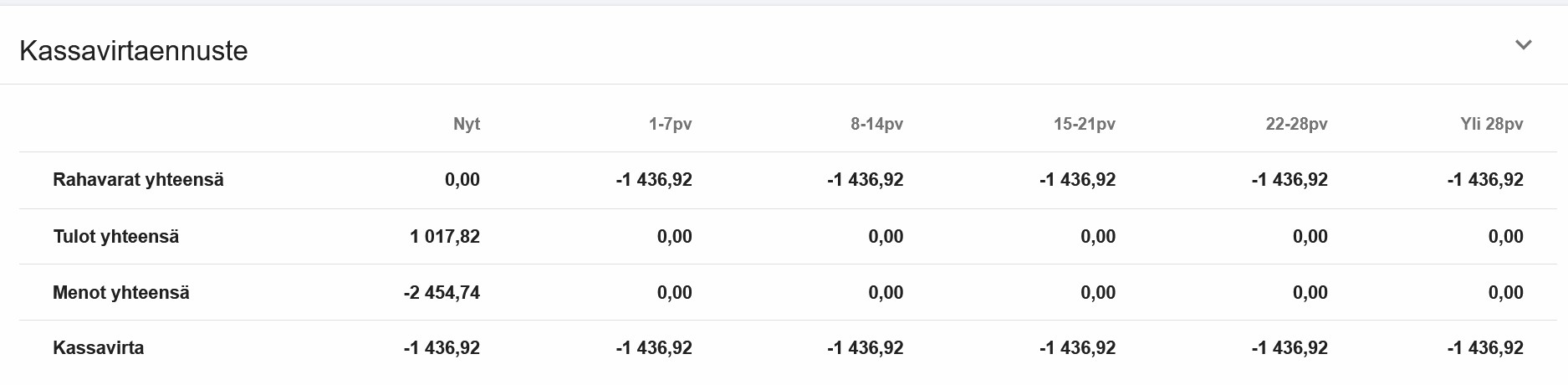Screen dimensions: 1568x385
Task: Click Rahavarat yhteensä 1-7pv value
Action: click(654, 180)
